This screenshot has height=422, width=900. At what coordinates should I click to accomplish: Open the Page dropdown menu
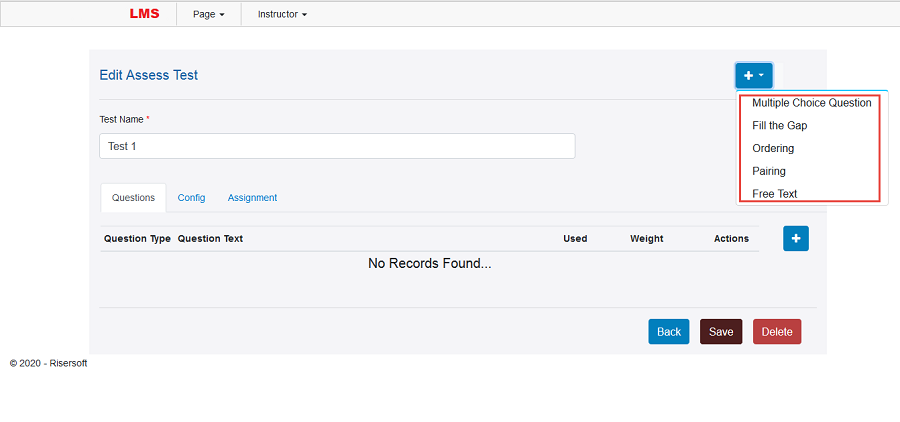pyautogui.click(x=208, y=14)
